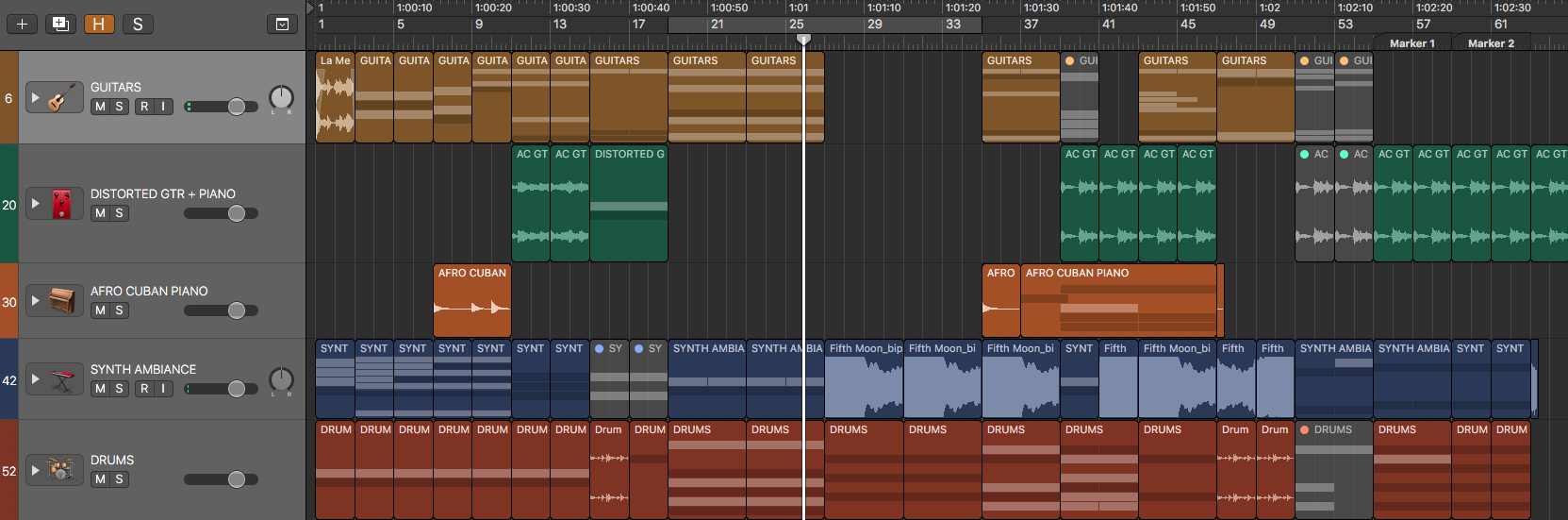Select the first 'AC GT' region
Screen dimensions: 1568x520
[531, 203]
